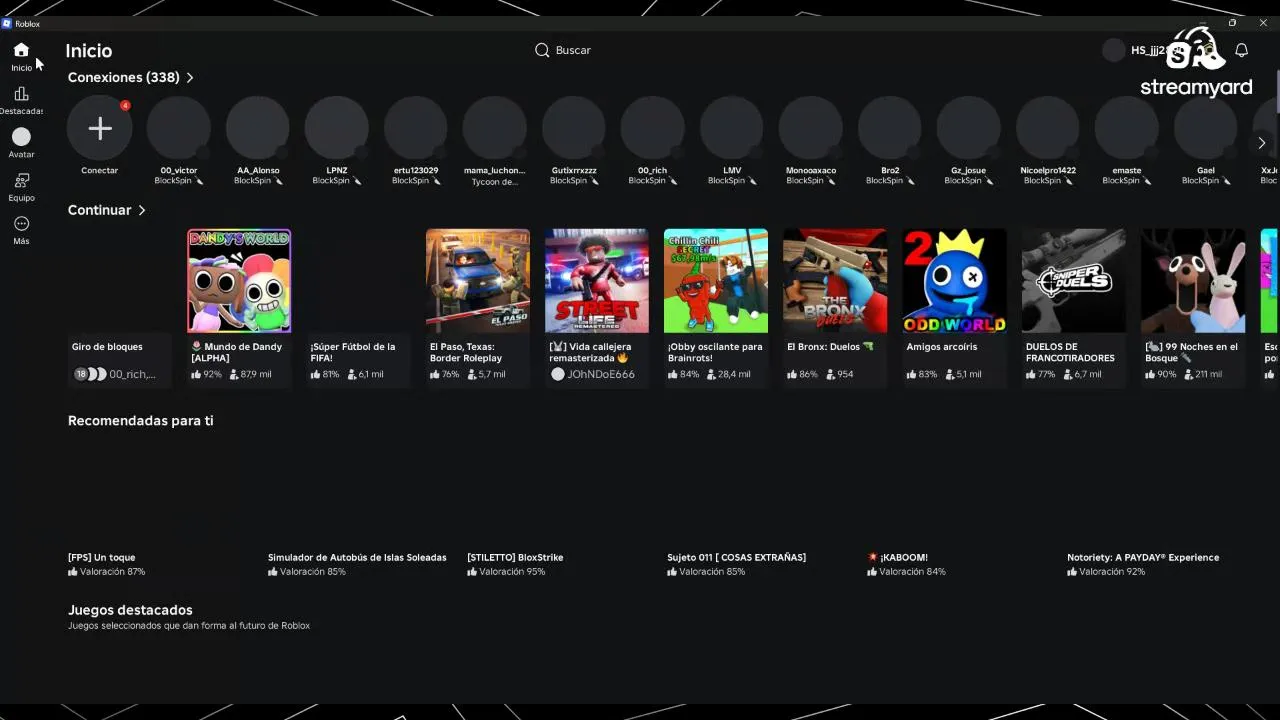Open the Sniper Duels game thumbnail
The height and width of the screenshot is (720, 1280).
(1074, 281)
